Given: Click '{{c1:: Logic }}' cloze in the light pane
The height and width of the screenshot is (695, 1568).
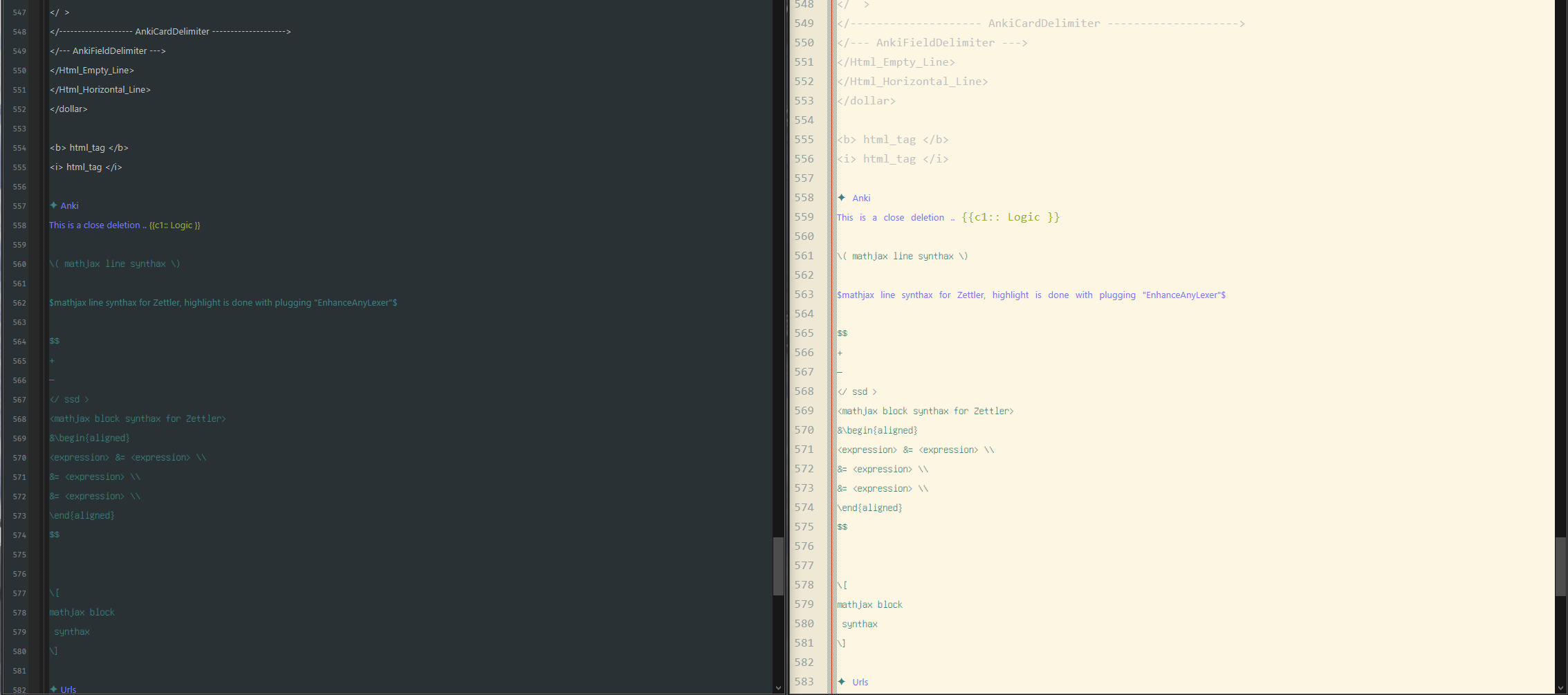Looking at the screenshot, I should [1011, 217].
